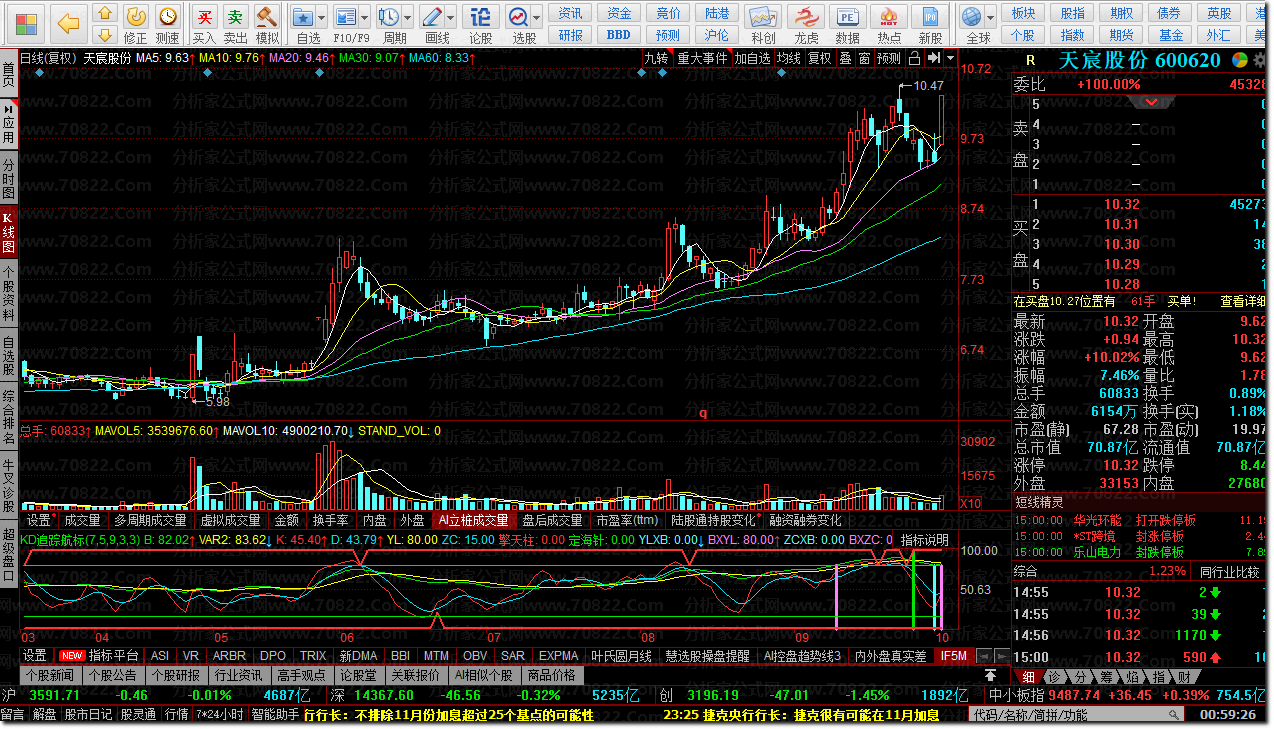The width and height of the screenshot is (1274, 729).
Task: Click the BBD toolbar button
Action: 619,35
